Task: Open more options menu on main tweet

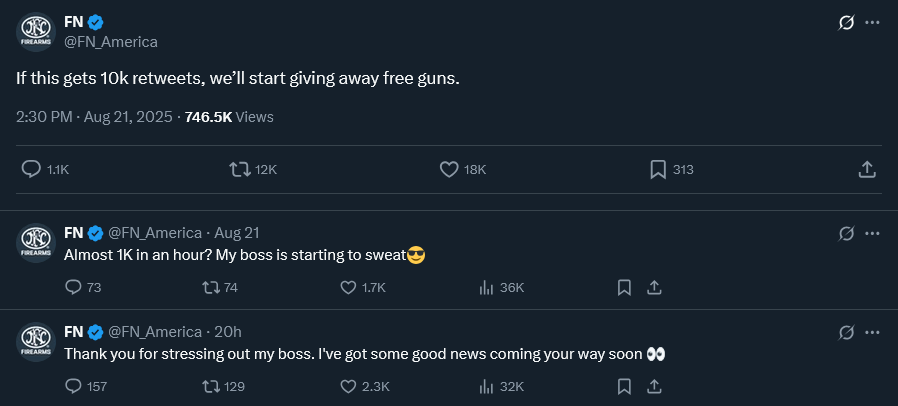Action: 872,22
